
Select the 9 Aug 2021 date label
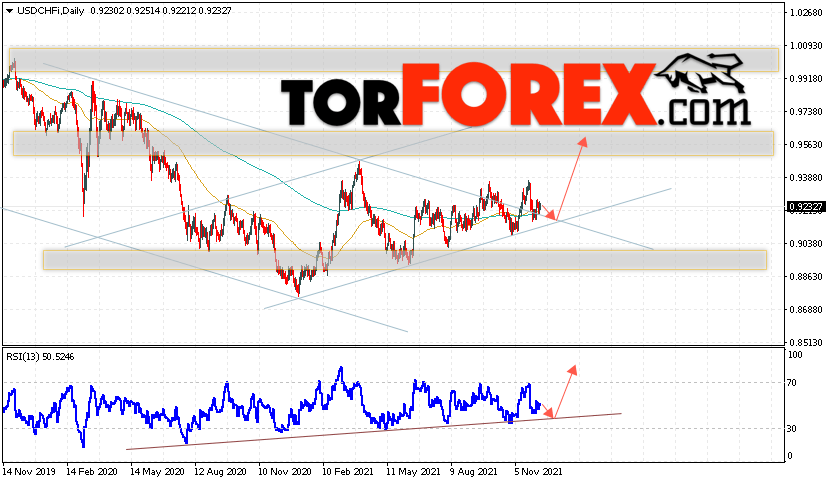[x=474, y=471]
